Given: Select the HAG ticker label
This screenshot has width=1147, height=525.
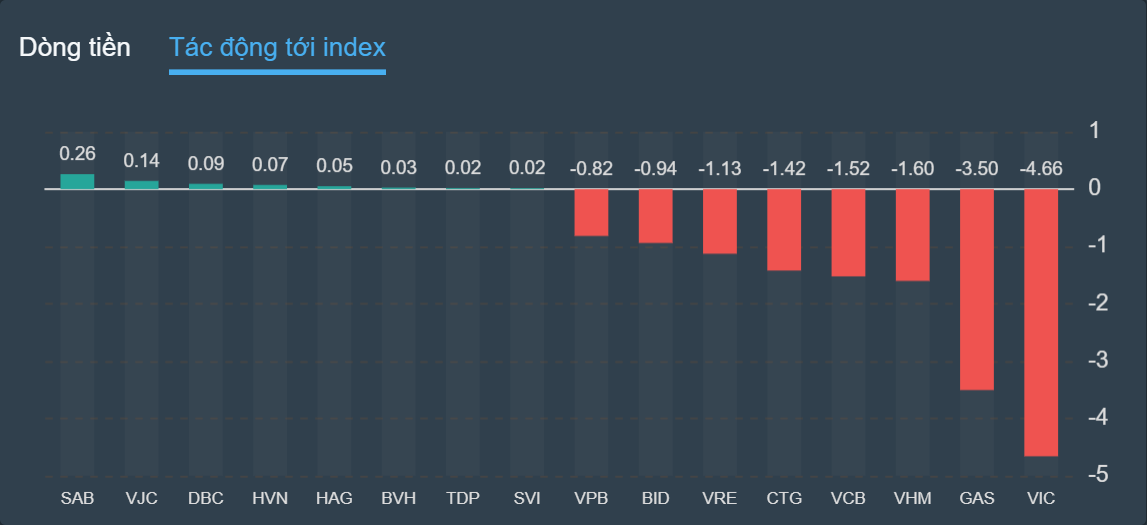Looking at the screenshot, I should click(x=334, y=498).
